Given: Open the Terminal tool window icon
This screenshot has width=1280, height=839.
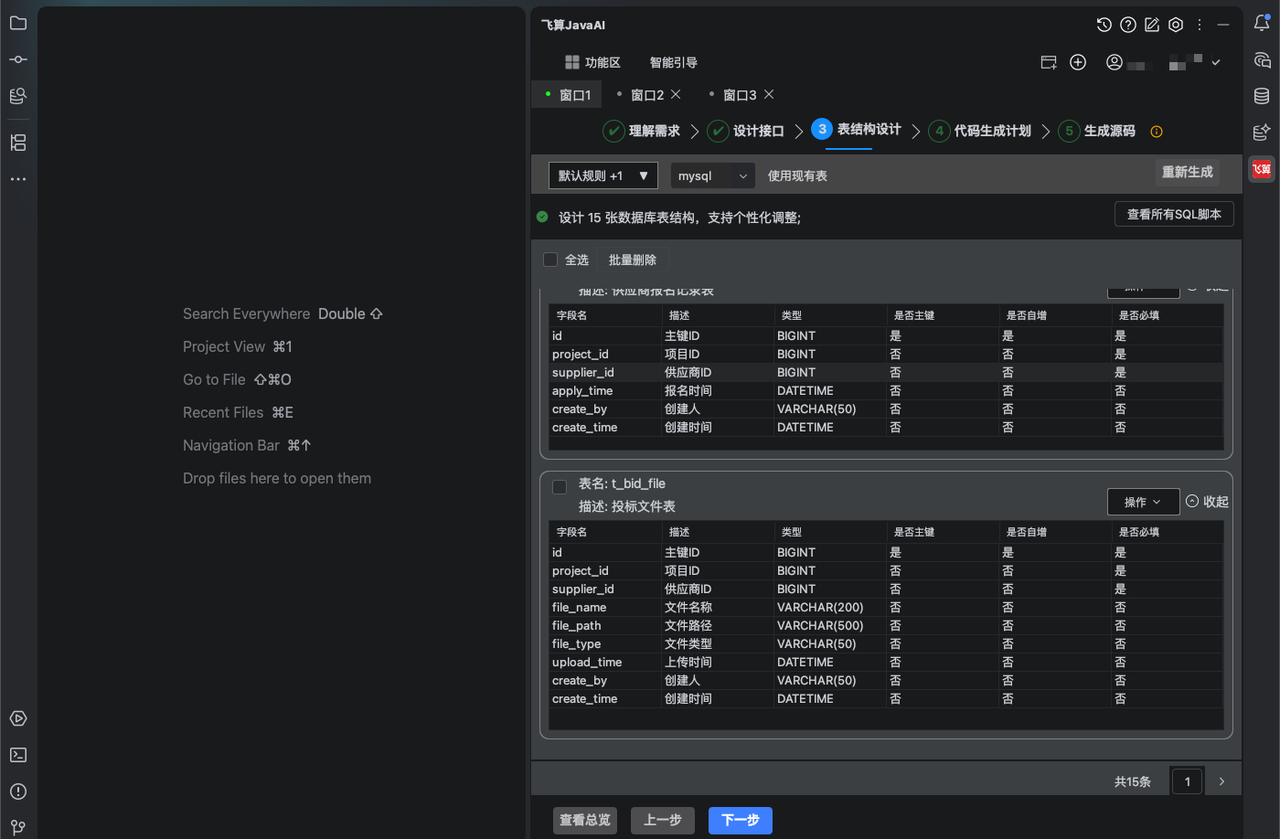Looking at the screenshot, I should (x=18, y=755).
